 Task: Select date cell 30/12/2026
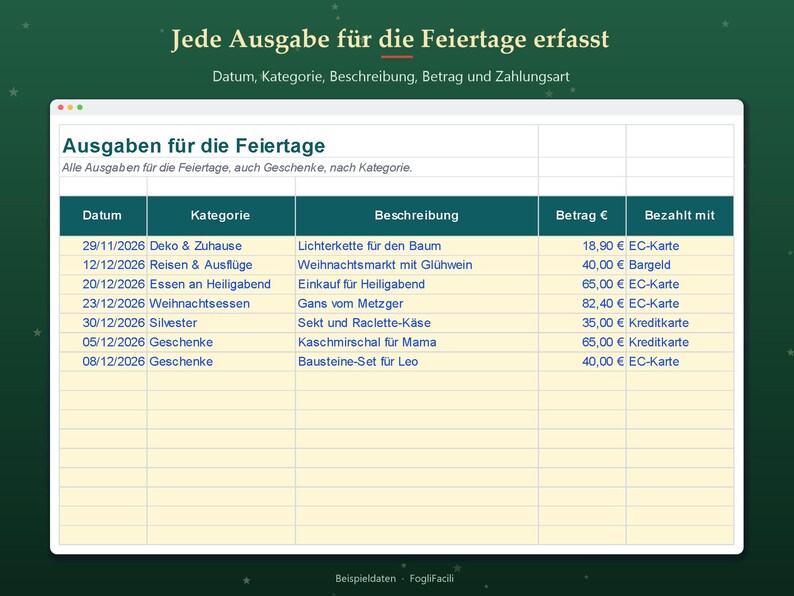[103, 323]
